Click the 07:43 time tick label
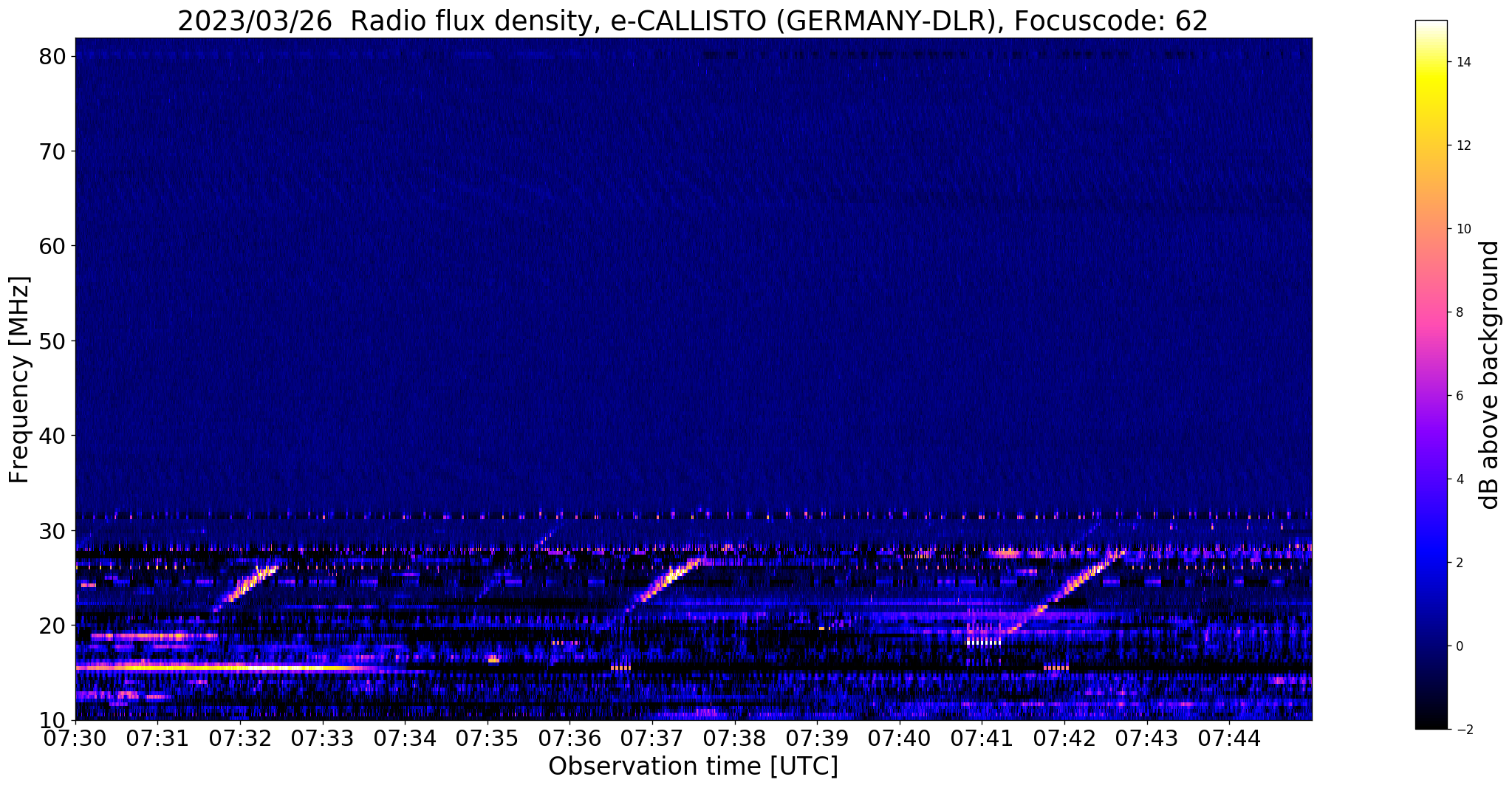The image size is (1512, 788). pyautogui.click(x=1147, y=738)
